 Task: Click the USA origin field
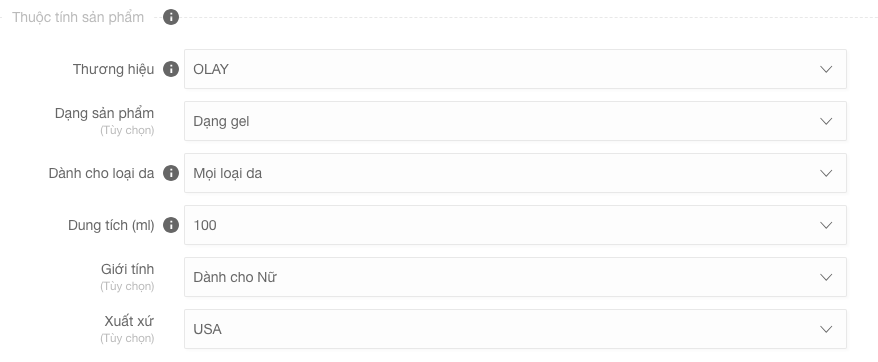[x=515, y=329]
